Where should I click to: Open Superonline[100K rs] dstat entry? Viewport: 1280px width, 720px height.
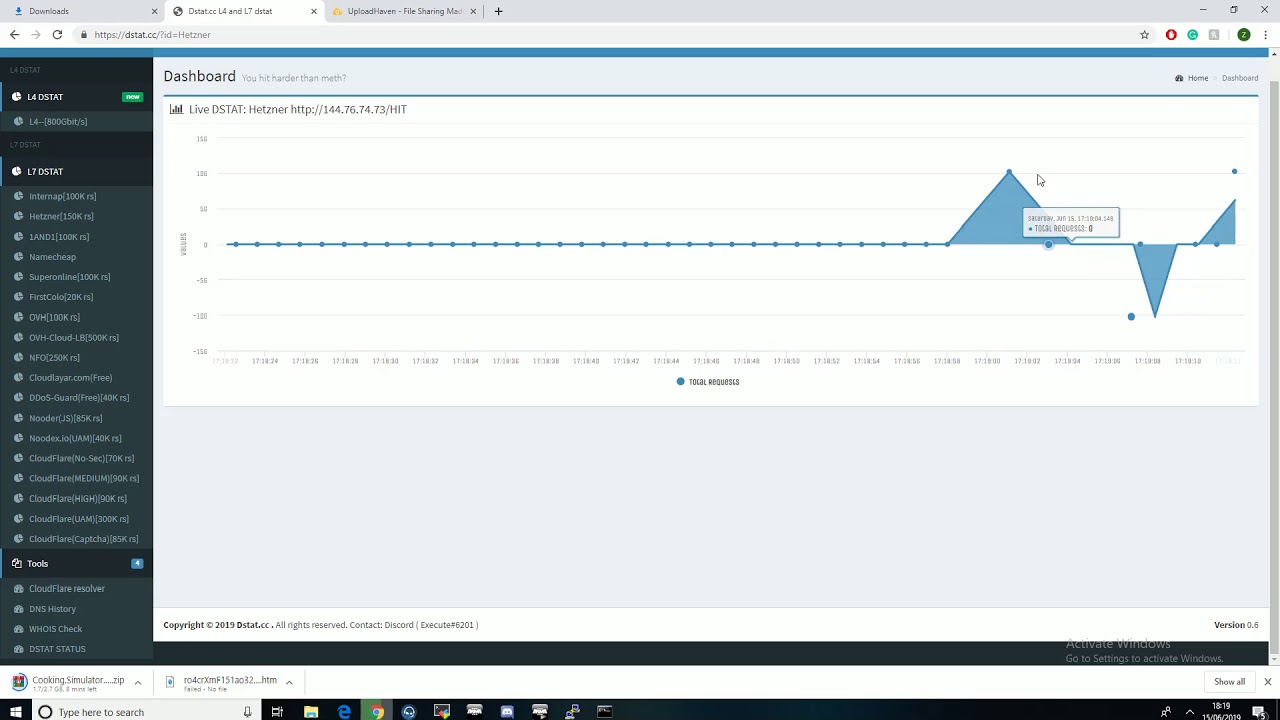click(x=69, y=277)
